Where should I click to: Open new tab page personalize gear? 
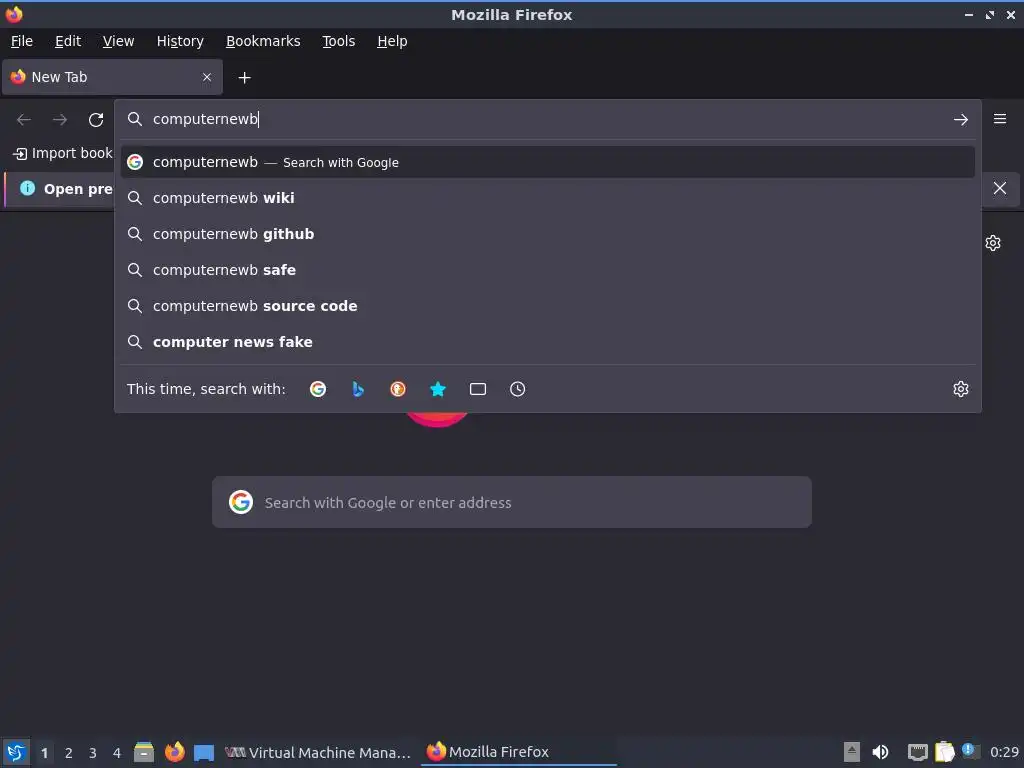pyautogui.click(x=993, y=243)
